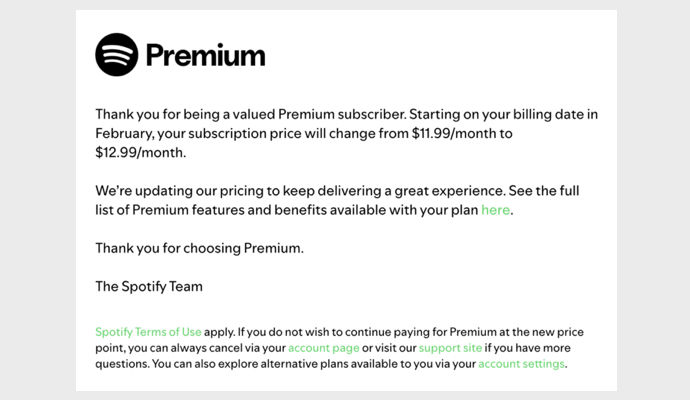The image size is (690, 400).
Task: Open the green "here" features link
Action: [495, 210]
